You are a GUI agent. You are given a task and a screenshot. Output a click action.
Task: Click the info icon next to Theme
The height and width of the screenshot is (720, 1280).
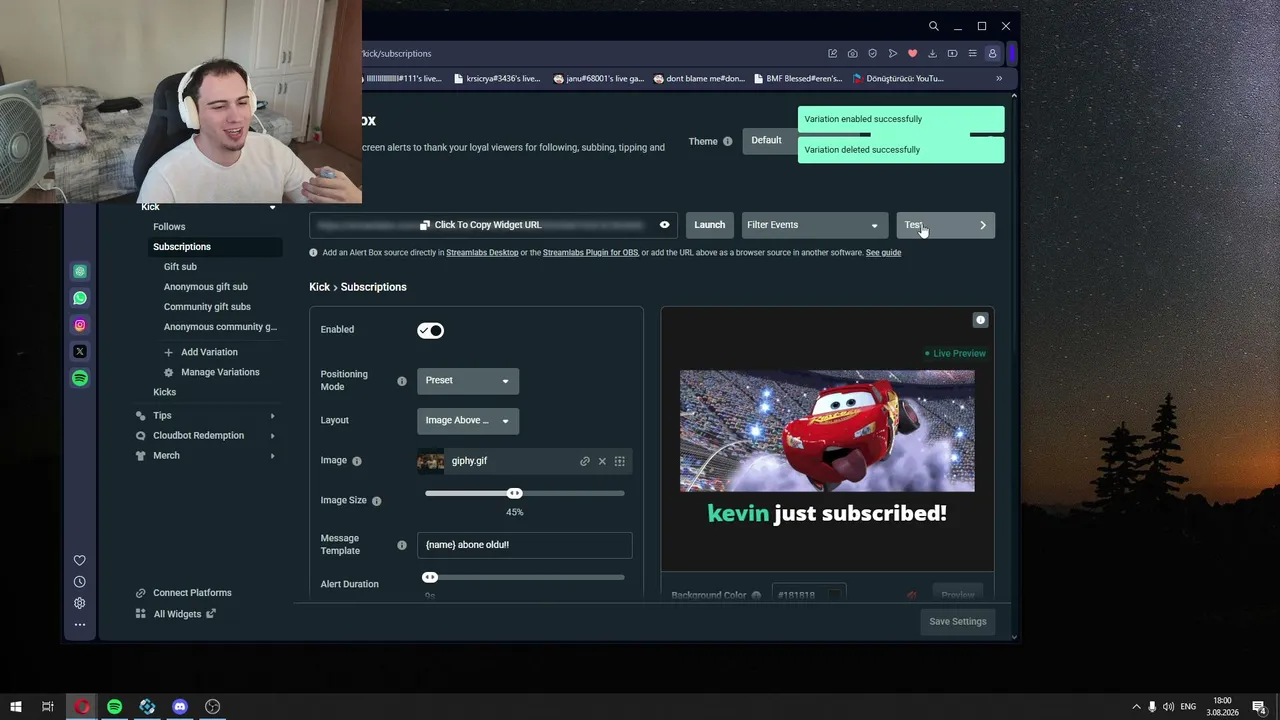tap(728, 141)
